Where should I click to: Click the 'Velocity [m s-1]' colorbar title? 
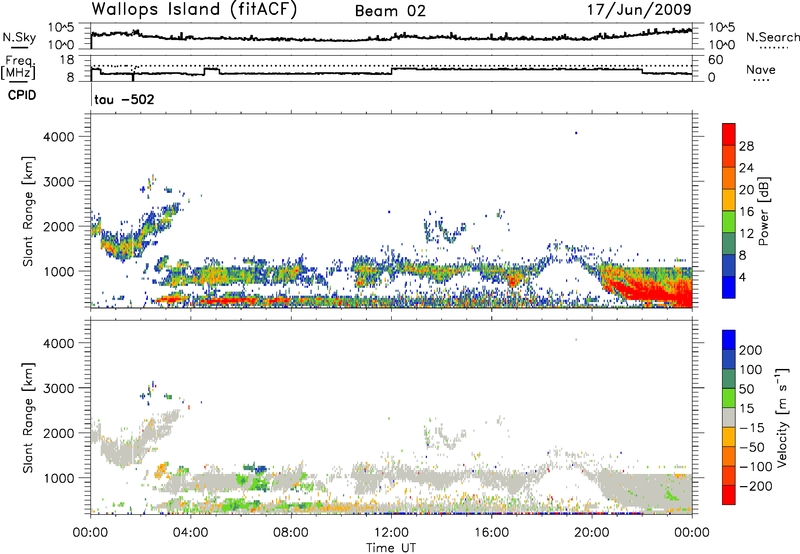782,417
